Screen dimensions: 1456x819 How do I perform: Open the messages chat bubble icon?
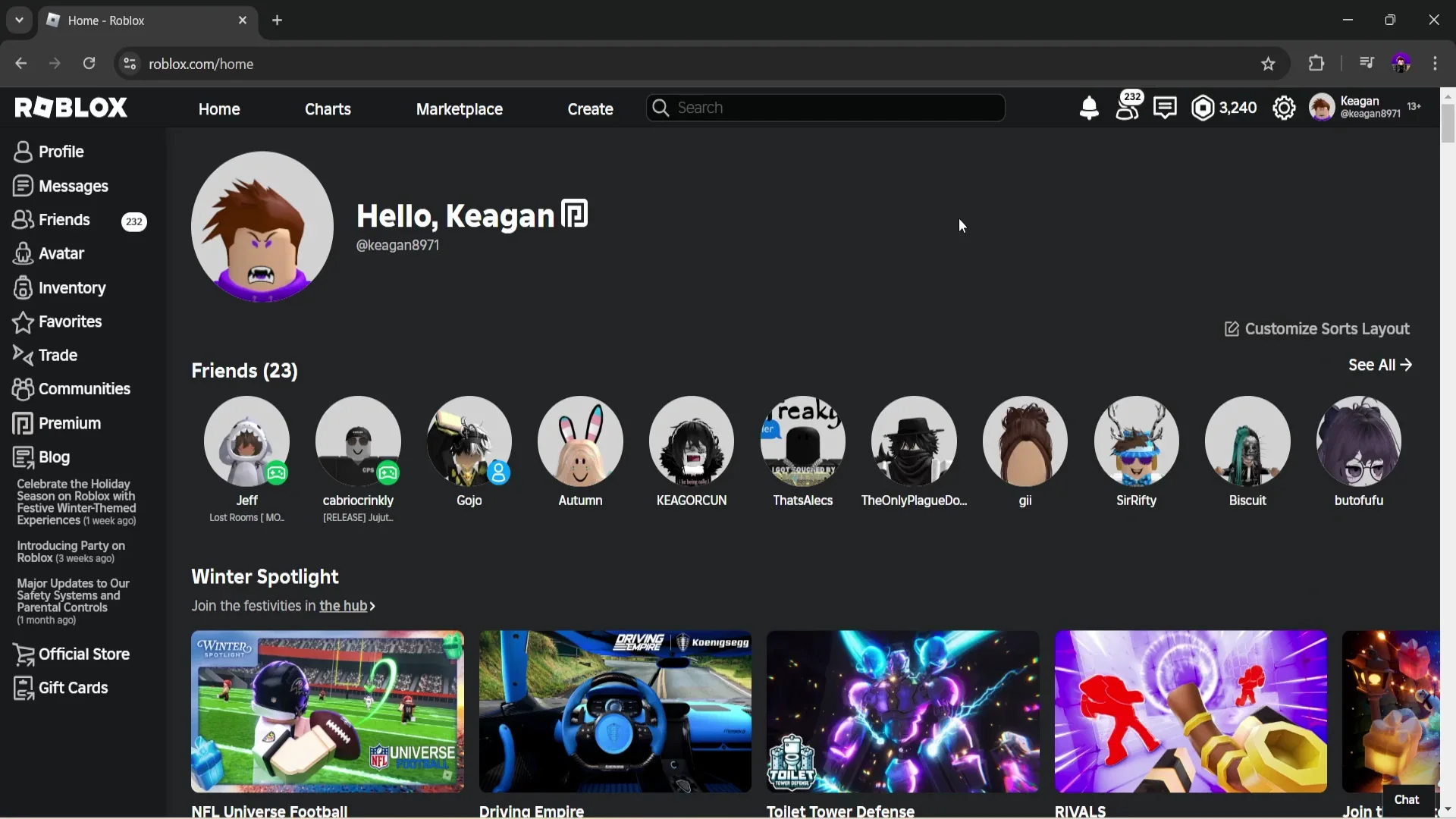click(x=1166, y=108)
